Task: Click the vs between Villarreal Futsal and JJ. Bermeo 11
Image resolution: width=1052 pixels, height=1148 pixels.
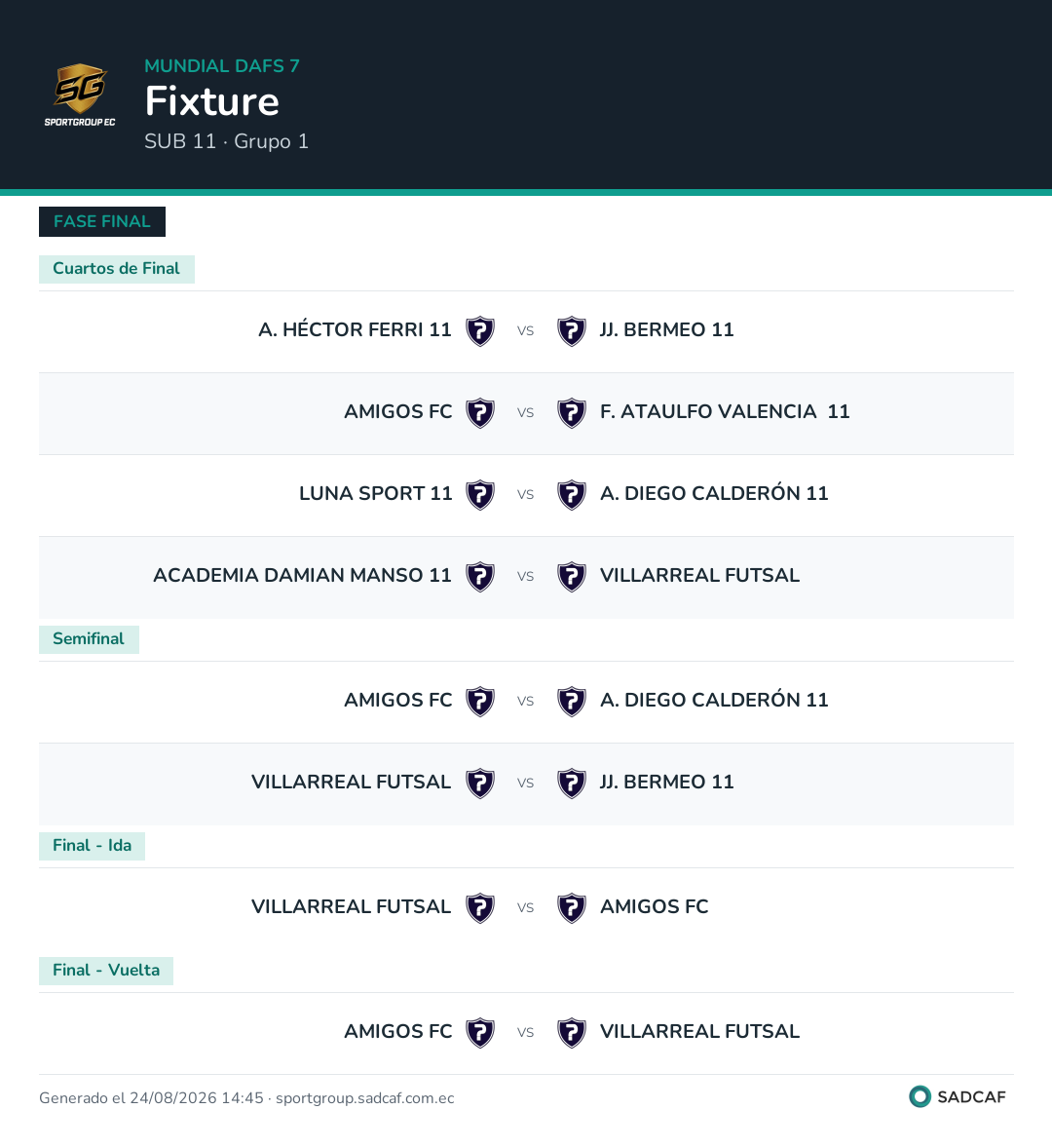Action: pos(525,783)
